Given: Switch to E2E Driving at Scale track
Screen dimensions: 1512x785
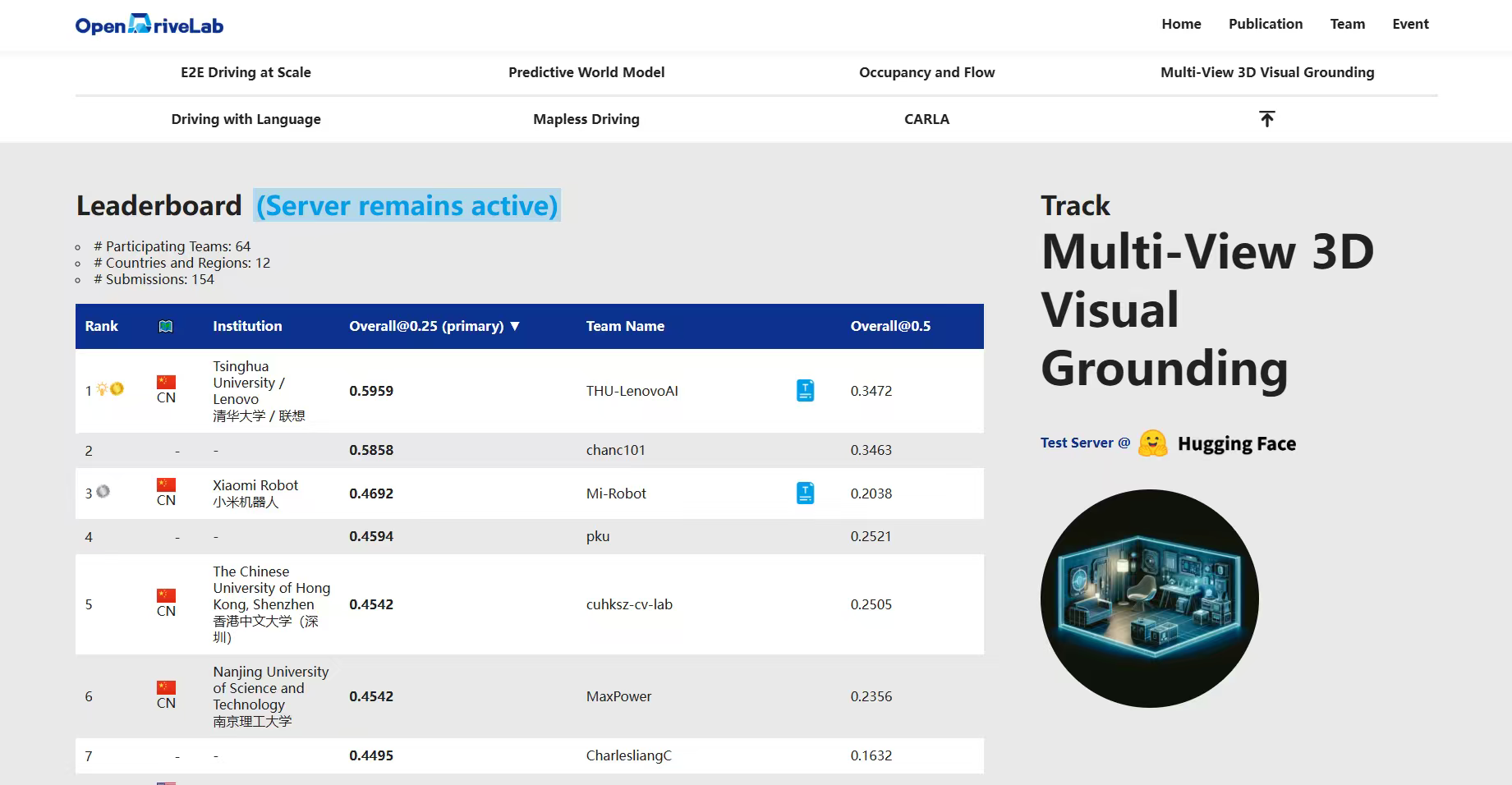Looking at the screenshot, I should 246,72.
